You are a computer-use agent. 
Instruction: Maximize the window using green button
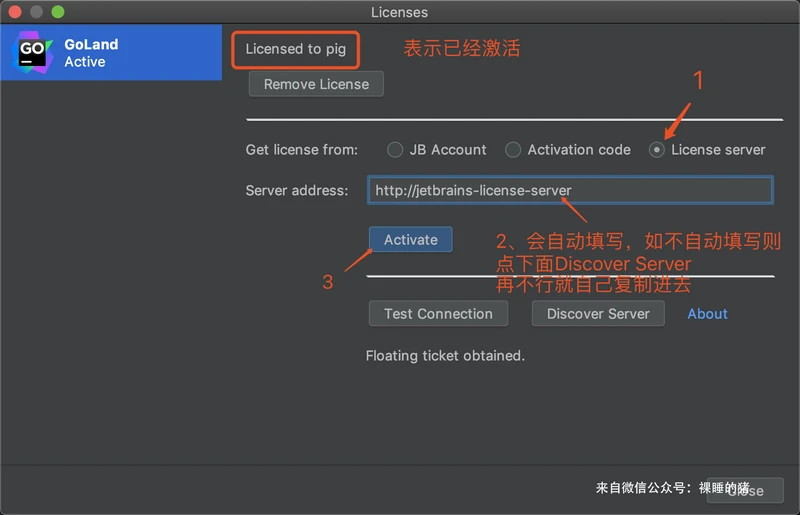(x=57, y=12)
